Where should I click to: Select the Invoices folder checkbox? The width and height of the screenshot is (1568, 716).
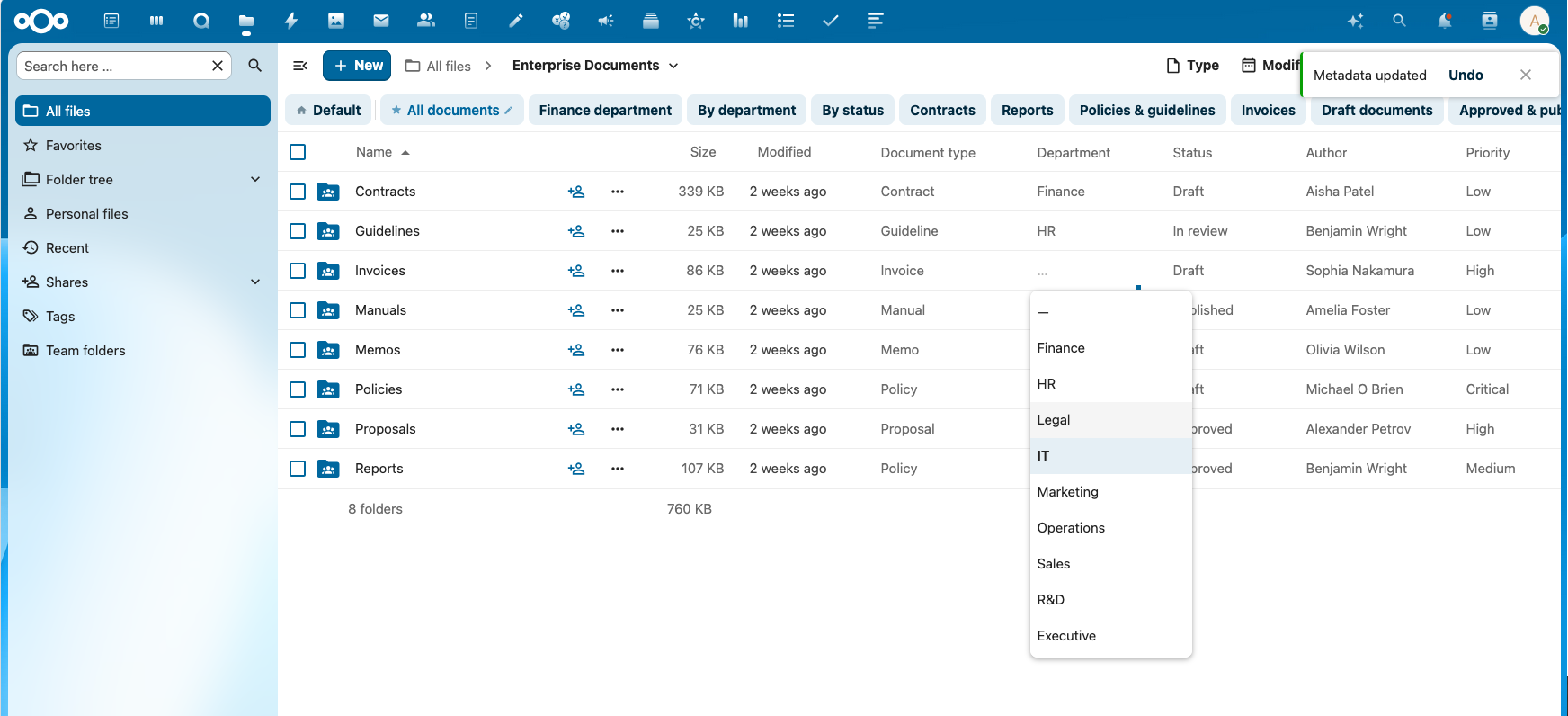coord(298,271)
